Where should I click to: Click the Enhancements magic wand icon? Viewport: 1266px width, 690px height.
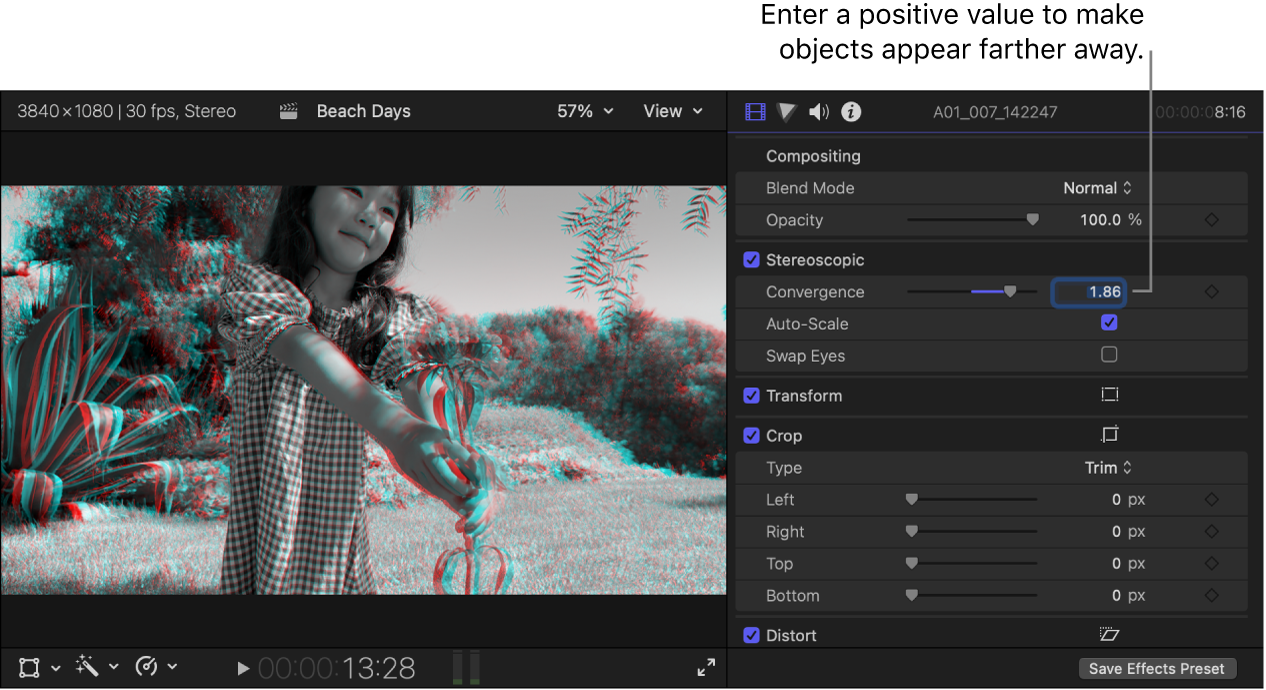click(x=88, y=667)
